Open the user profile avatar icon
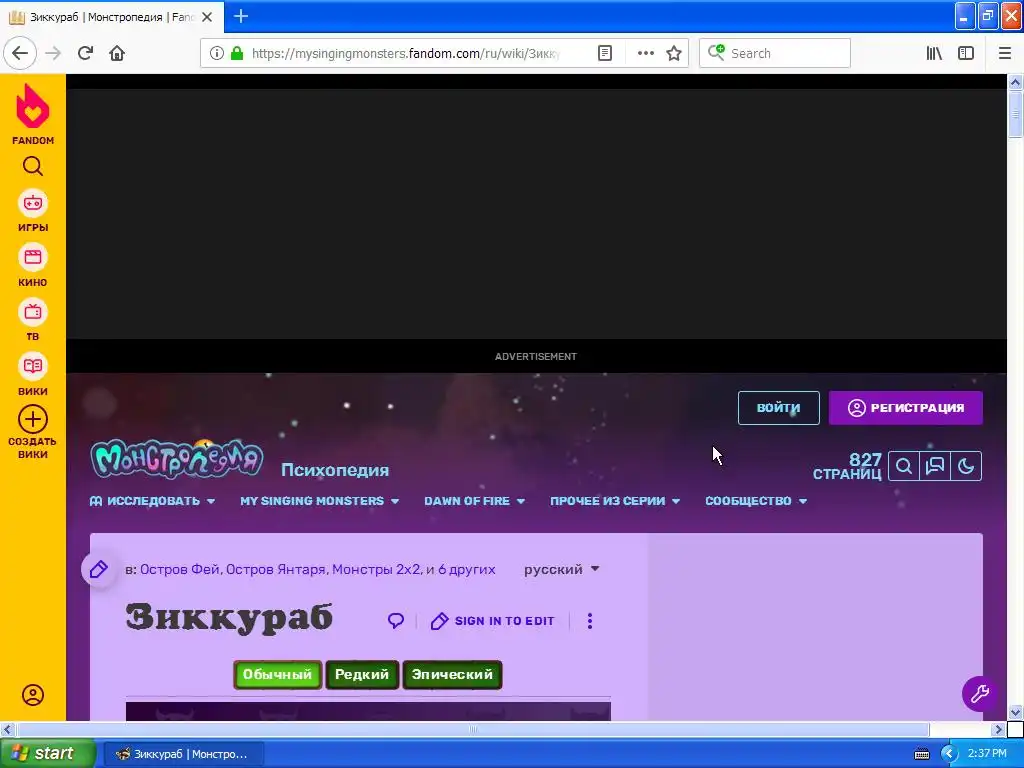 (33, 695)
